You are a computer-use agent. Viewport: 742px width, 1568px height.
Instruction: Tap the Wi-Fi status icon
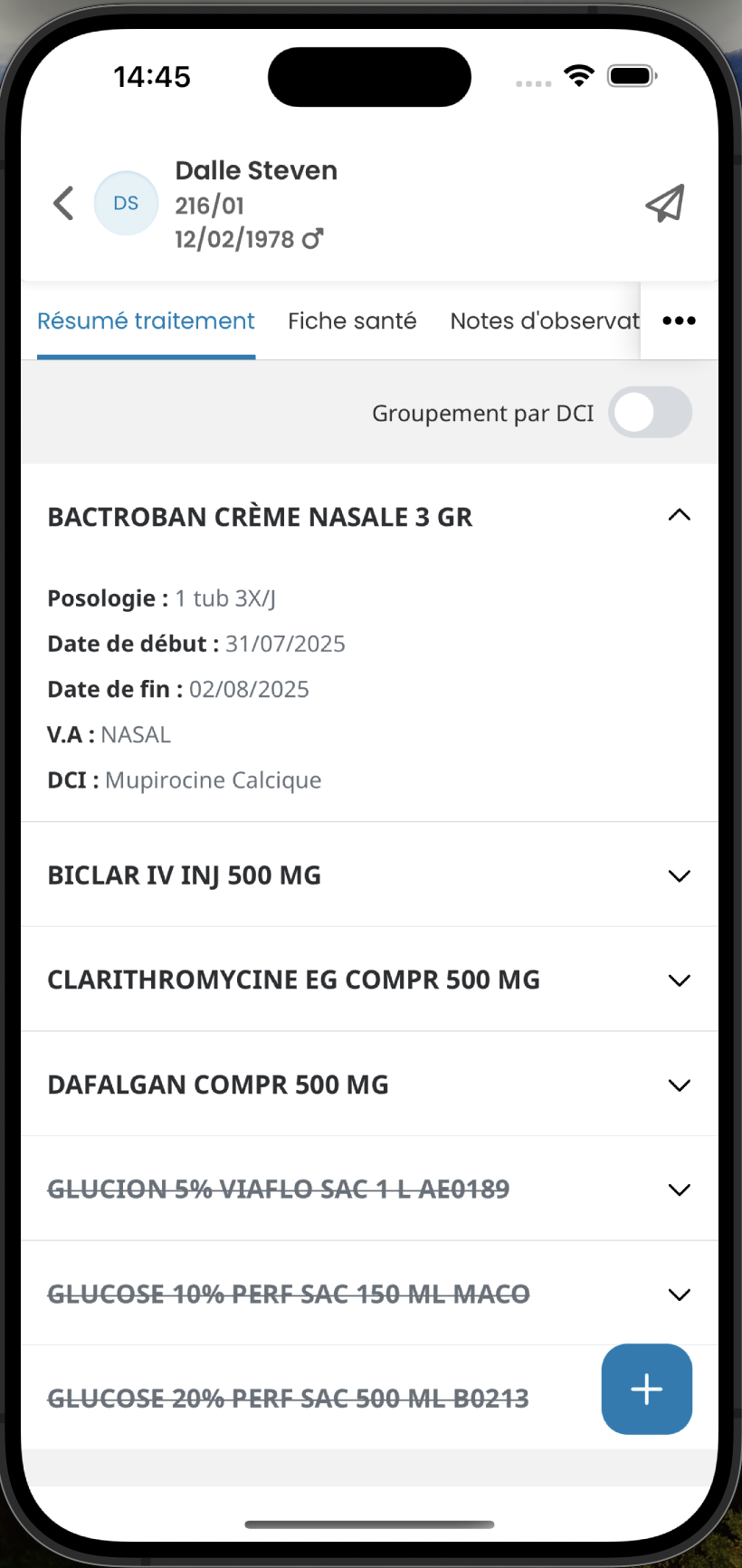(578, 76)
